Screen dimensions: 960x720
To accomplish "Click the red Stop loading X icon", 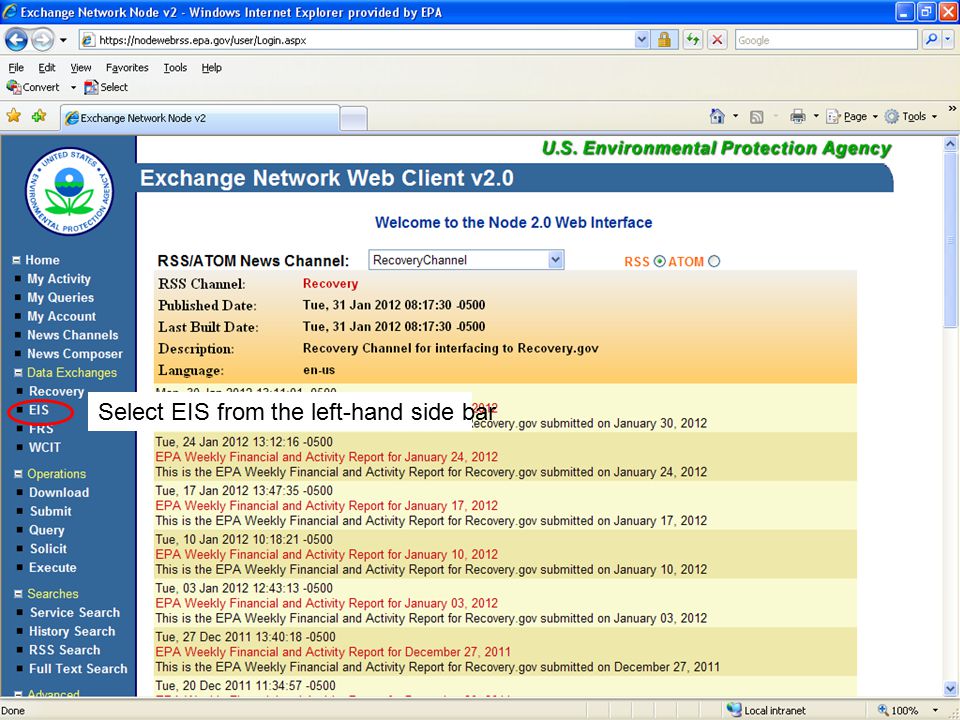I will pos(717,40).
